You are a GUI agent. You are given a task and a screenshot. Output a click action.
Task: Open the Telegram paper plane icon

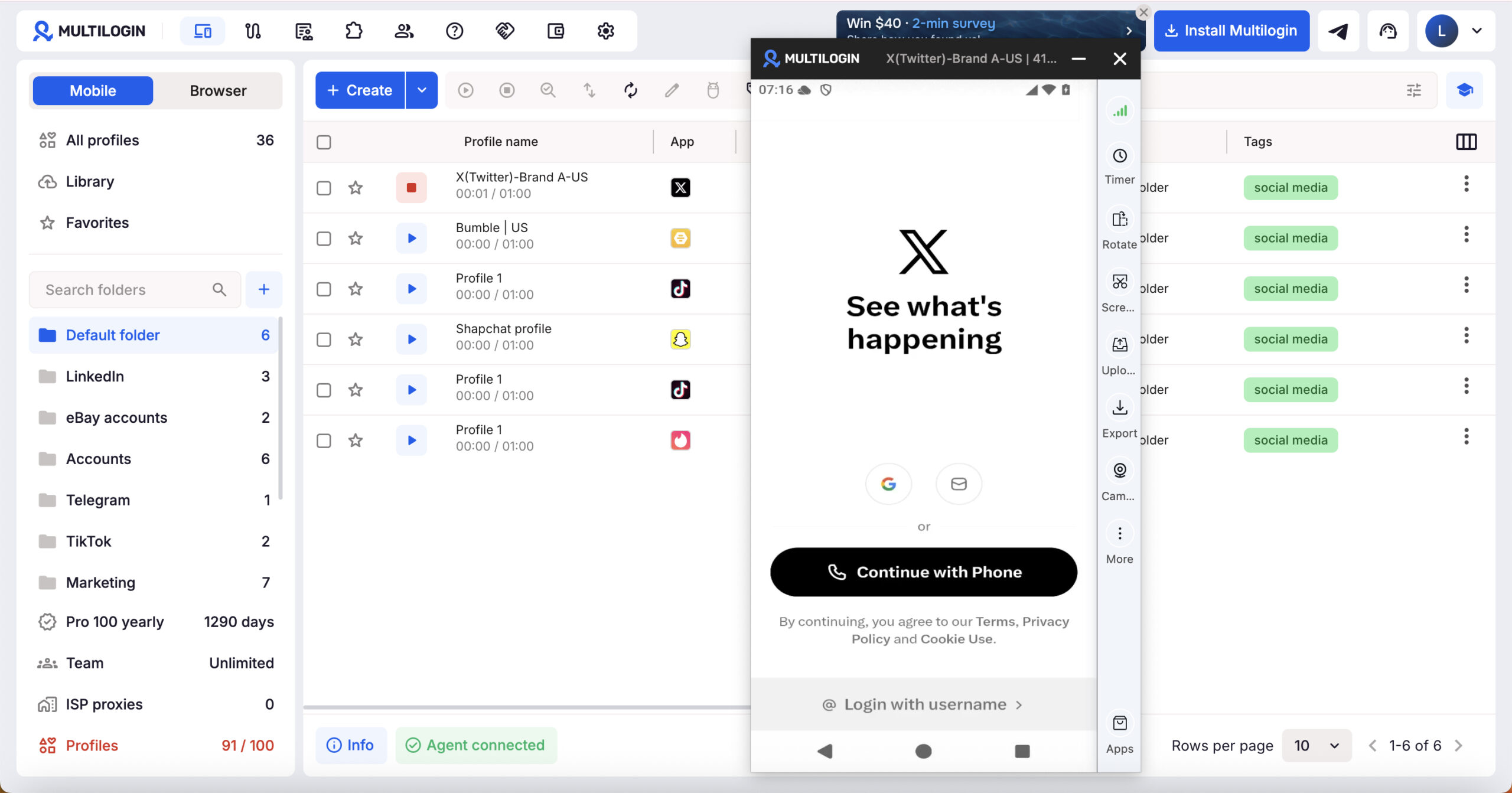(1338, 31)
